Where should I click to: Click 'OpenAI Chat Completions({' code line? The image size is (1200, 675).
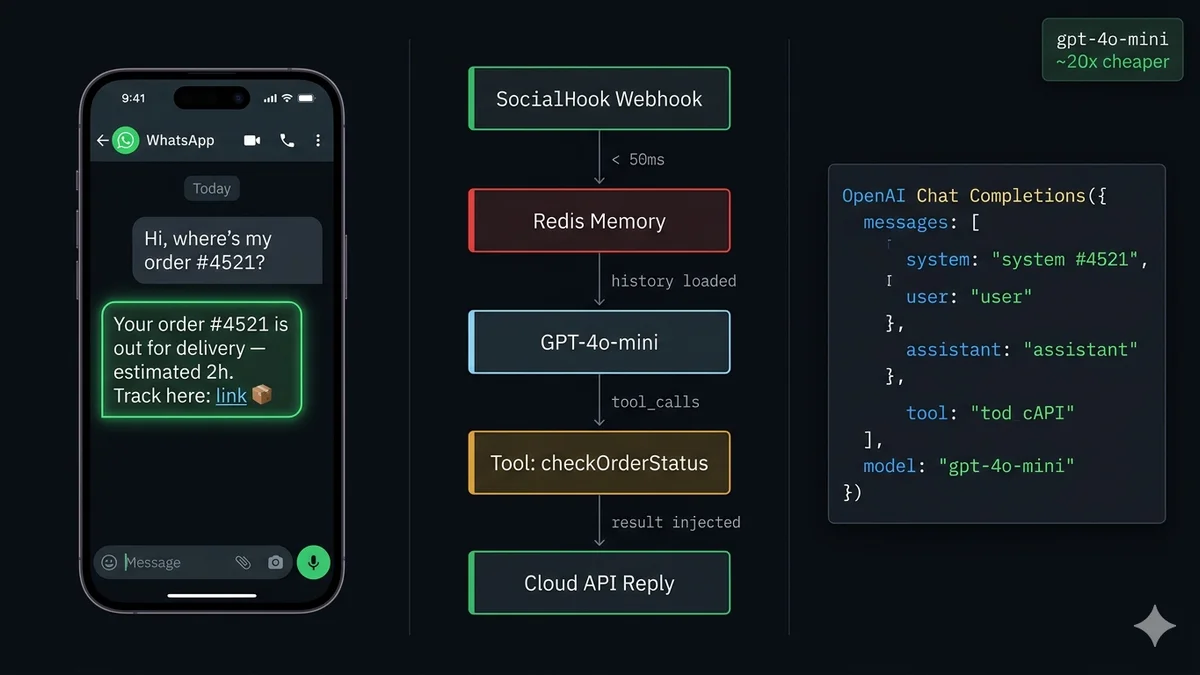click(x=974, y=196)
